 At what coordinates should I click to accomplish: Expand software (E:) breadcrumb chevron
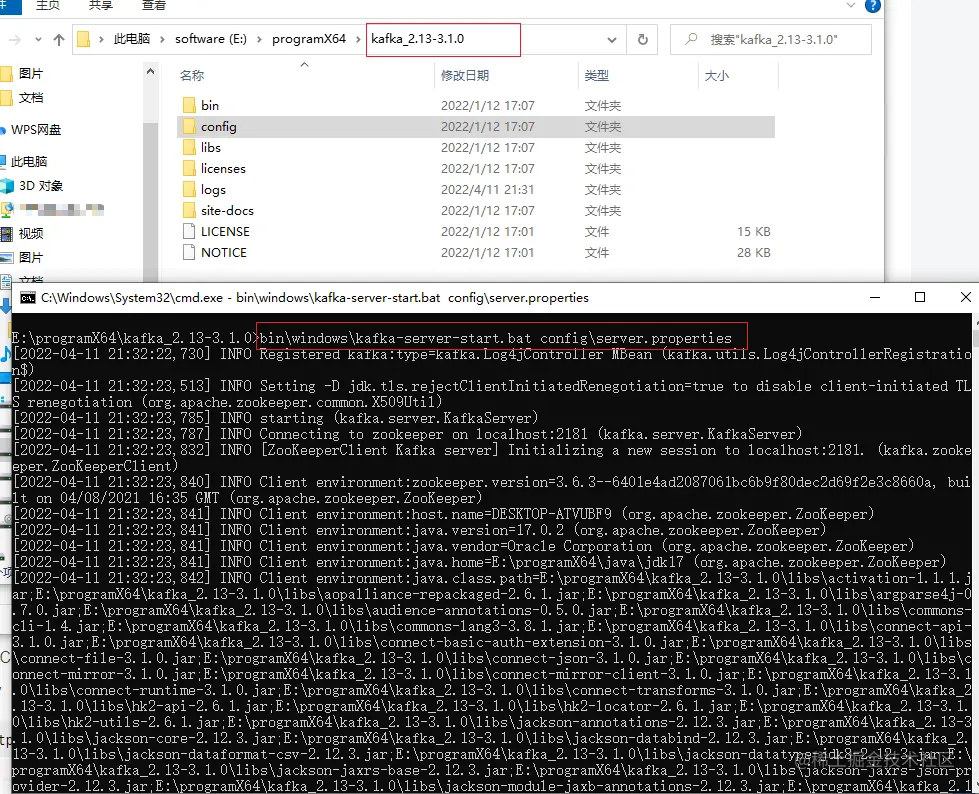pos(259,39)
